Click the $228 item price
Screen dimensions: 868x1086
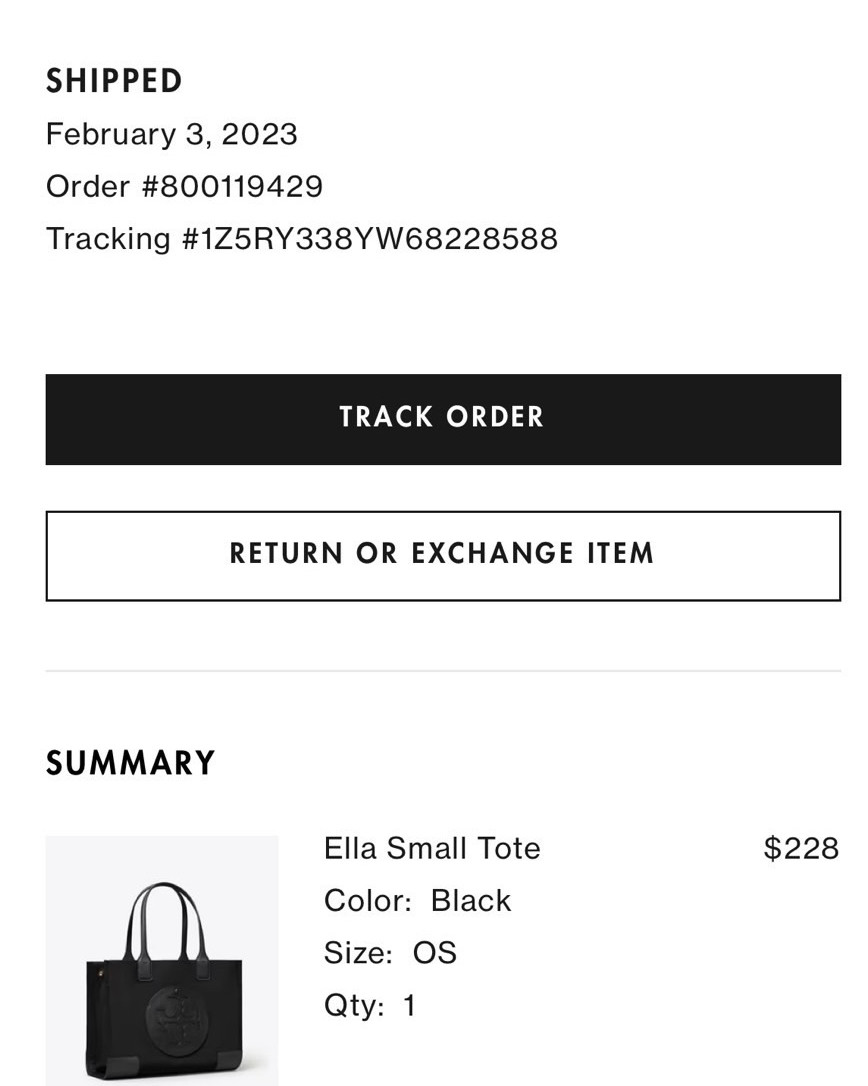[801, 848]
